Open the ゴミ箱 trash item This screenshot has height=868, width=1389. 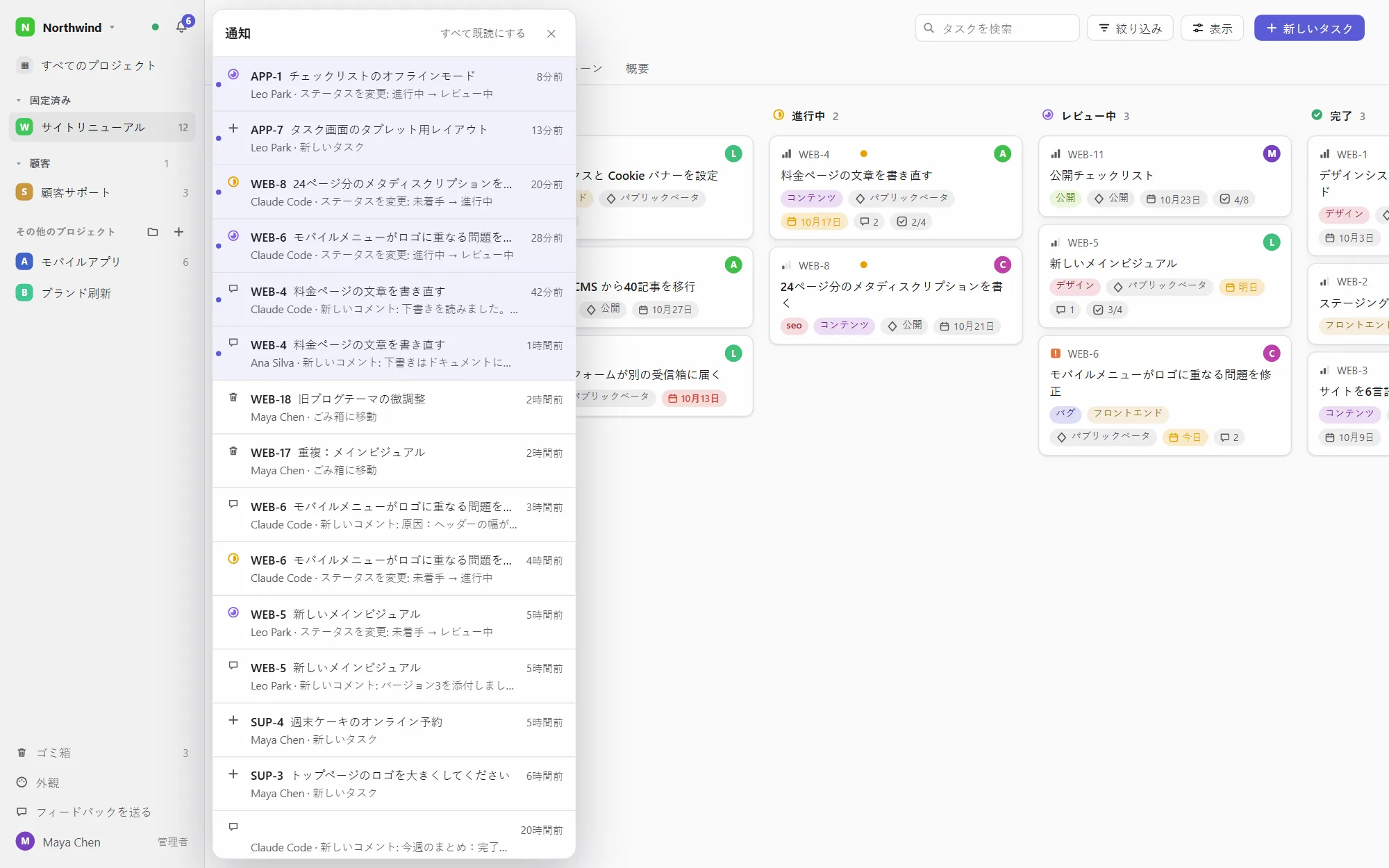pos(102,753)
